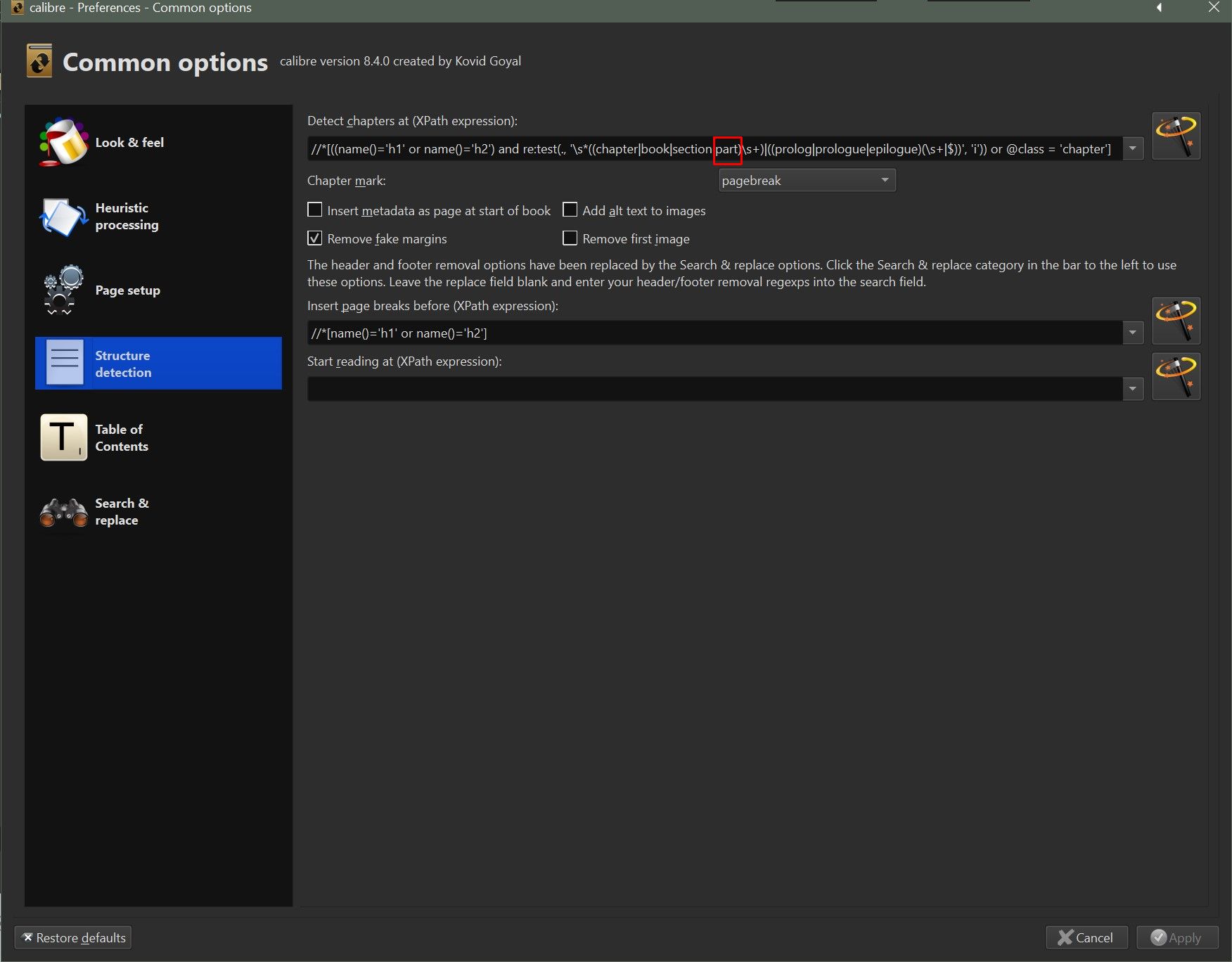Screen dimensions: 1232x962
Task: Open XPath wizard for chapter detection
Action: (x=1176, y=136)
